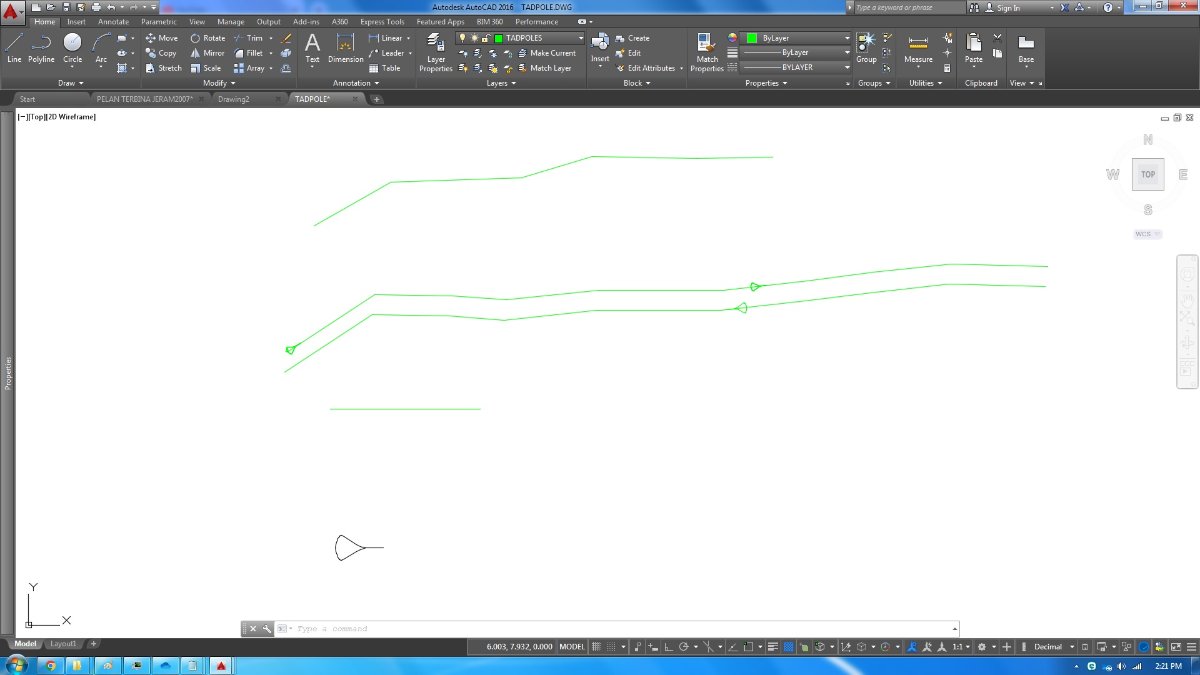Switch to the Drawing2 file tab
The image size is (1200, 675).
coord(233,99)
